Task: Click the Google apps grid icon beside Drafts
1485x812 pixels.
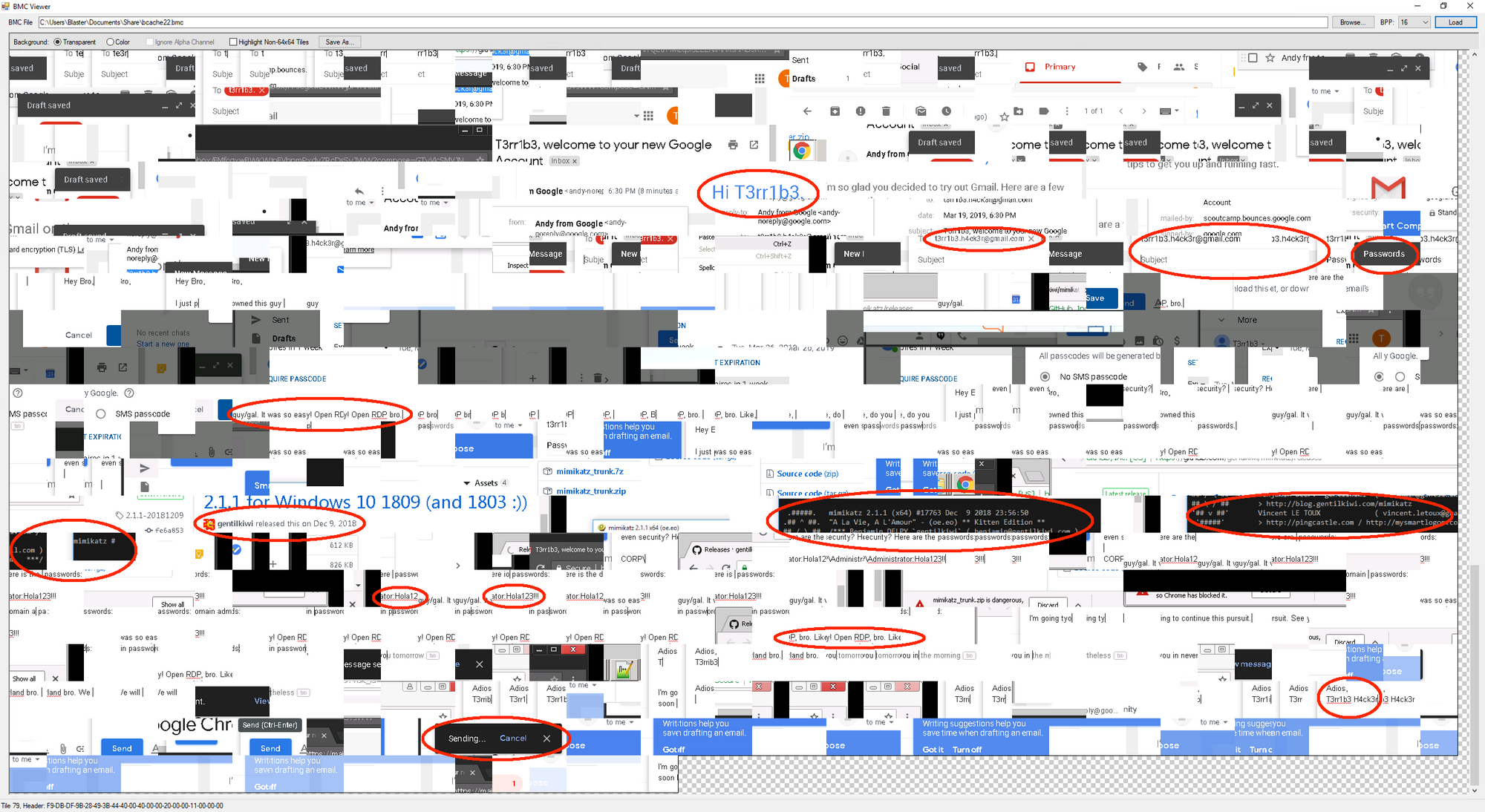Action: (x=760, y=78)
